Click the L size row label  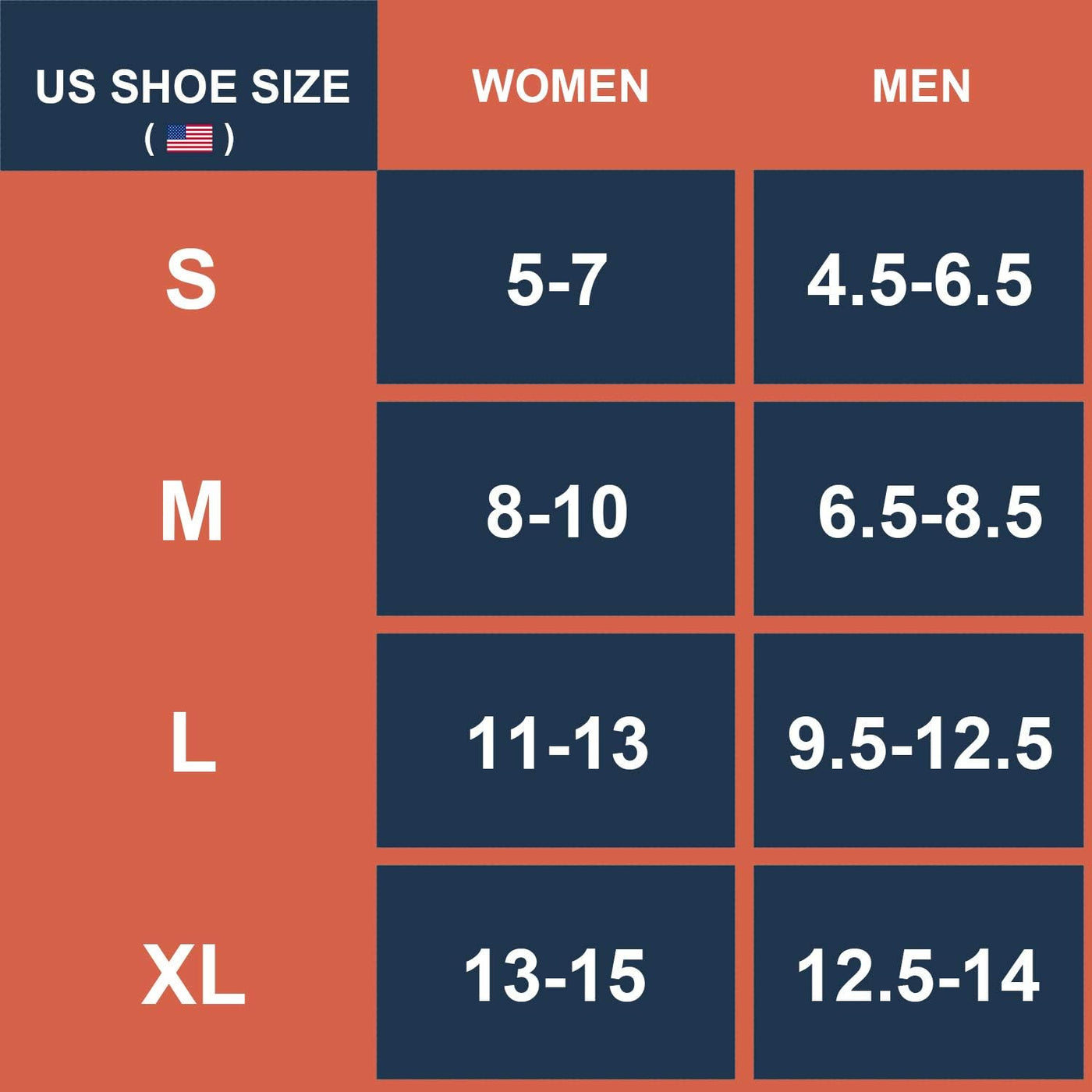[193, 743]
